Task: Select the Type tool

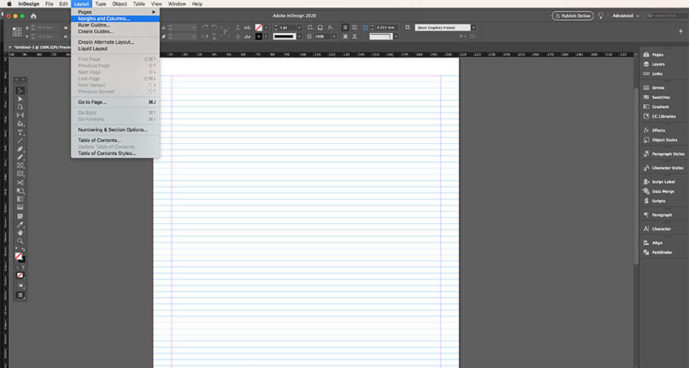Action: (20, 132)
